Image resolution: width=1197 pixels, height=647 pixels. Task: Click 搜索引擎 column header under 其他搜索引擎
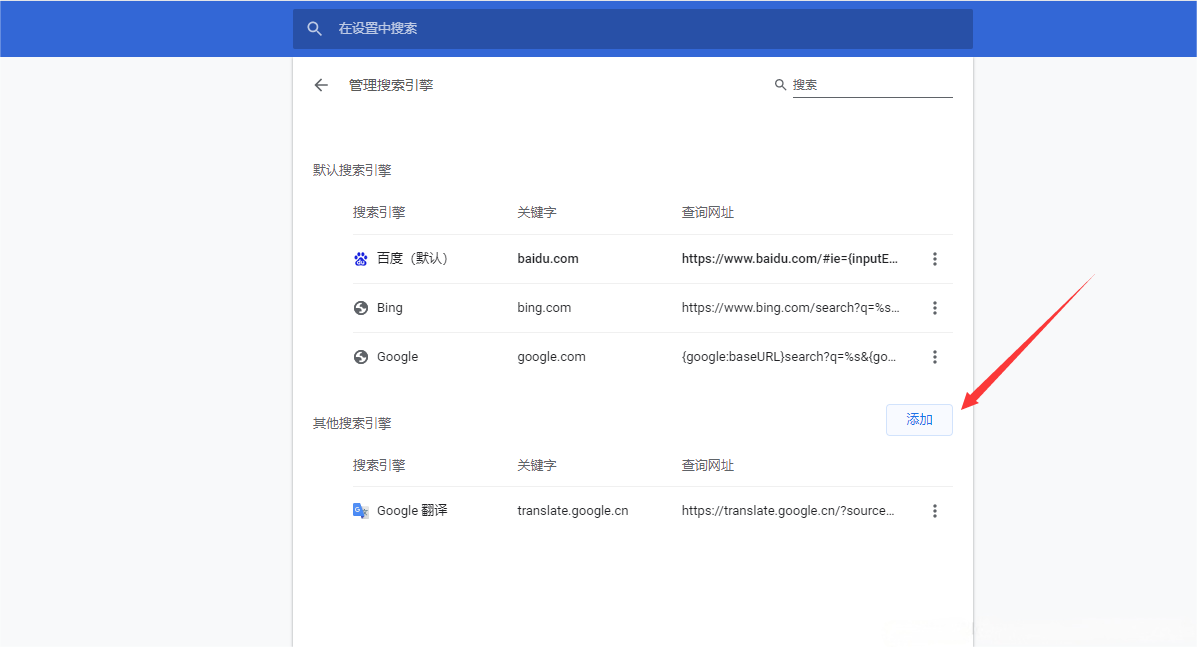[x=379, y=465]
